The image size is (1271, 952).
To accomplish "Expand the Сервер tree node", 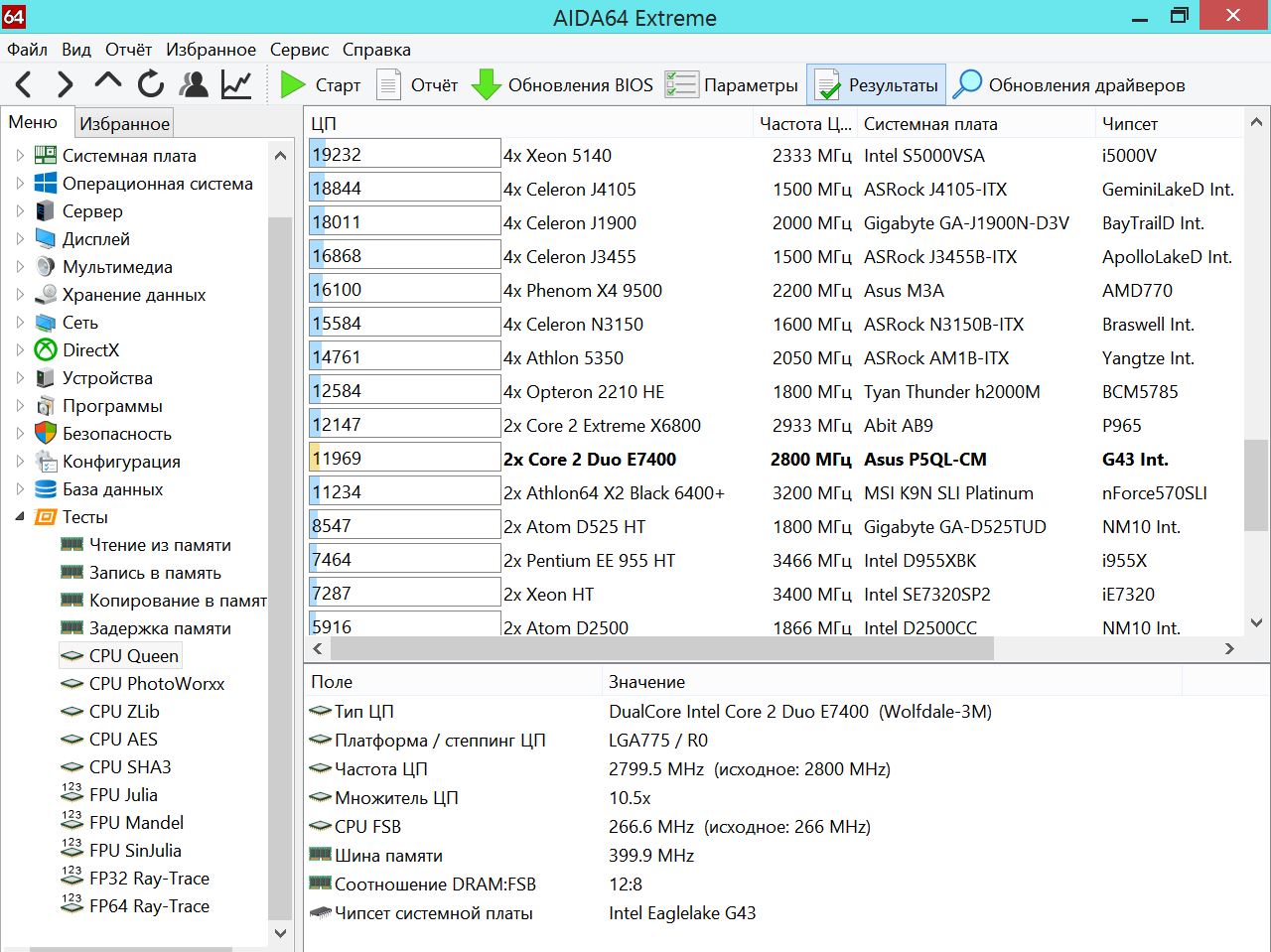I will click(x=20, y=210).
